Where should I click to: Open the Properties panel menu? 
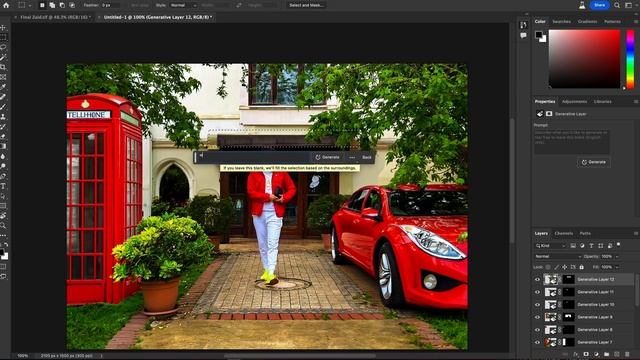coord(636,102)
